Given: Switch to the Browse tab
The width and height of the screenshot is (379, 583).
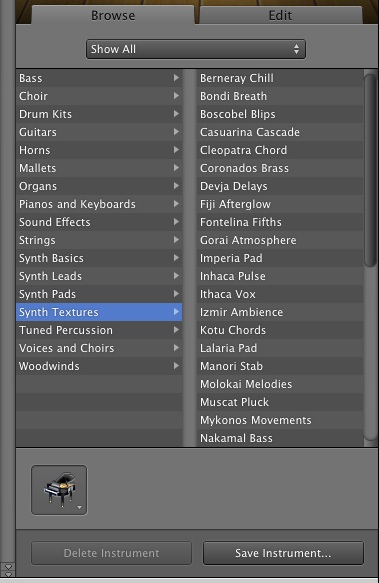Looking at the screenshot, I should pos(113,15).
